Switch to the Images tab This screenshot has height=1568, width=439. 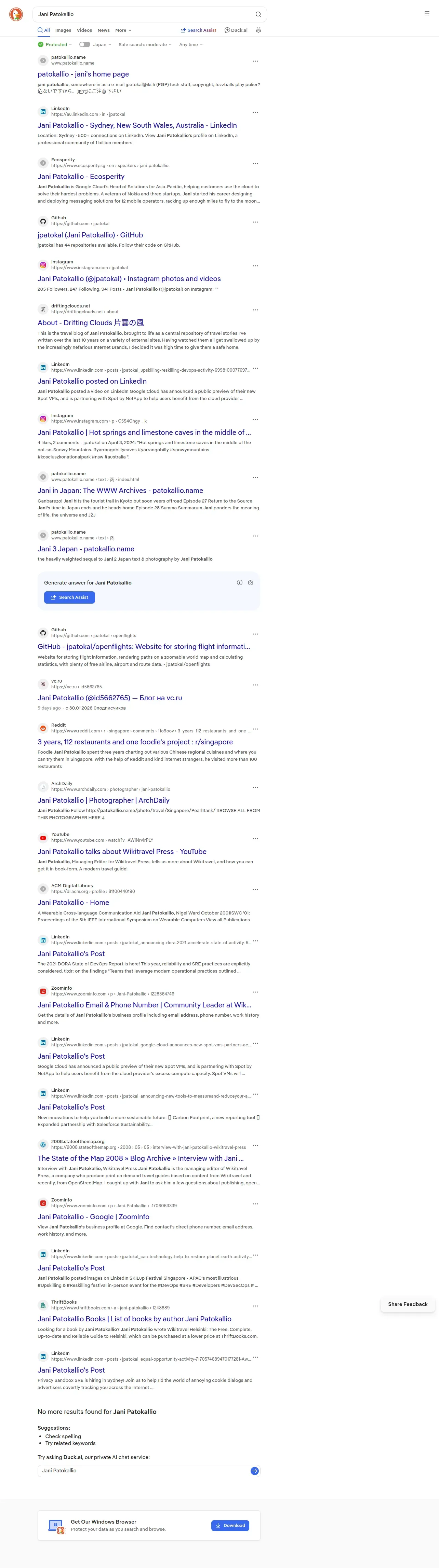pyautogui.click(x=63, y=30)
